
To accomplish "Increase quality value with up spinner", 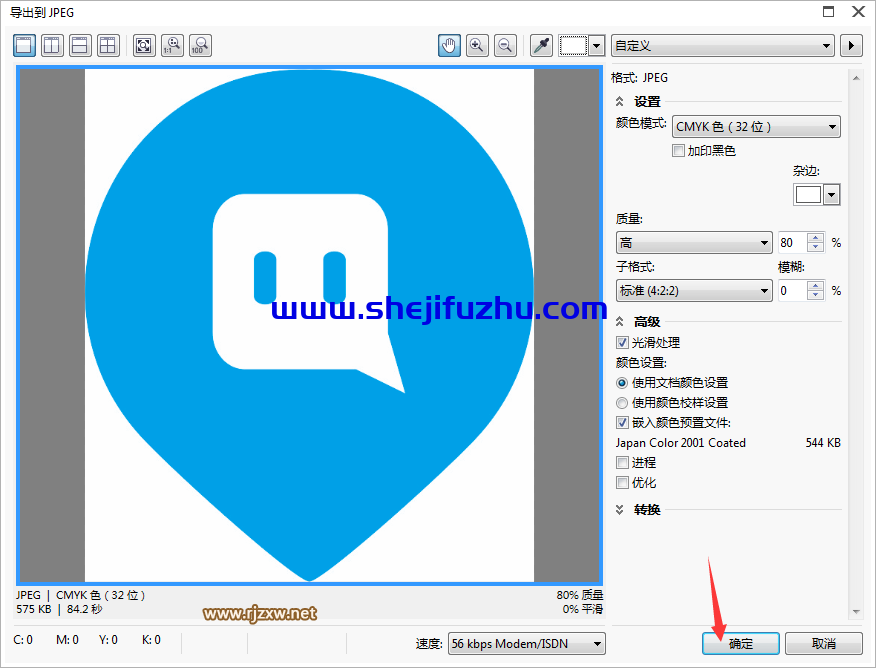I will pos(816,238).
